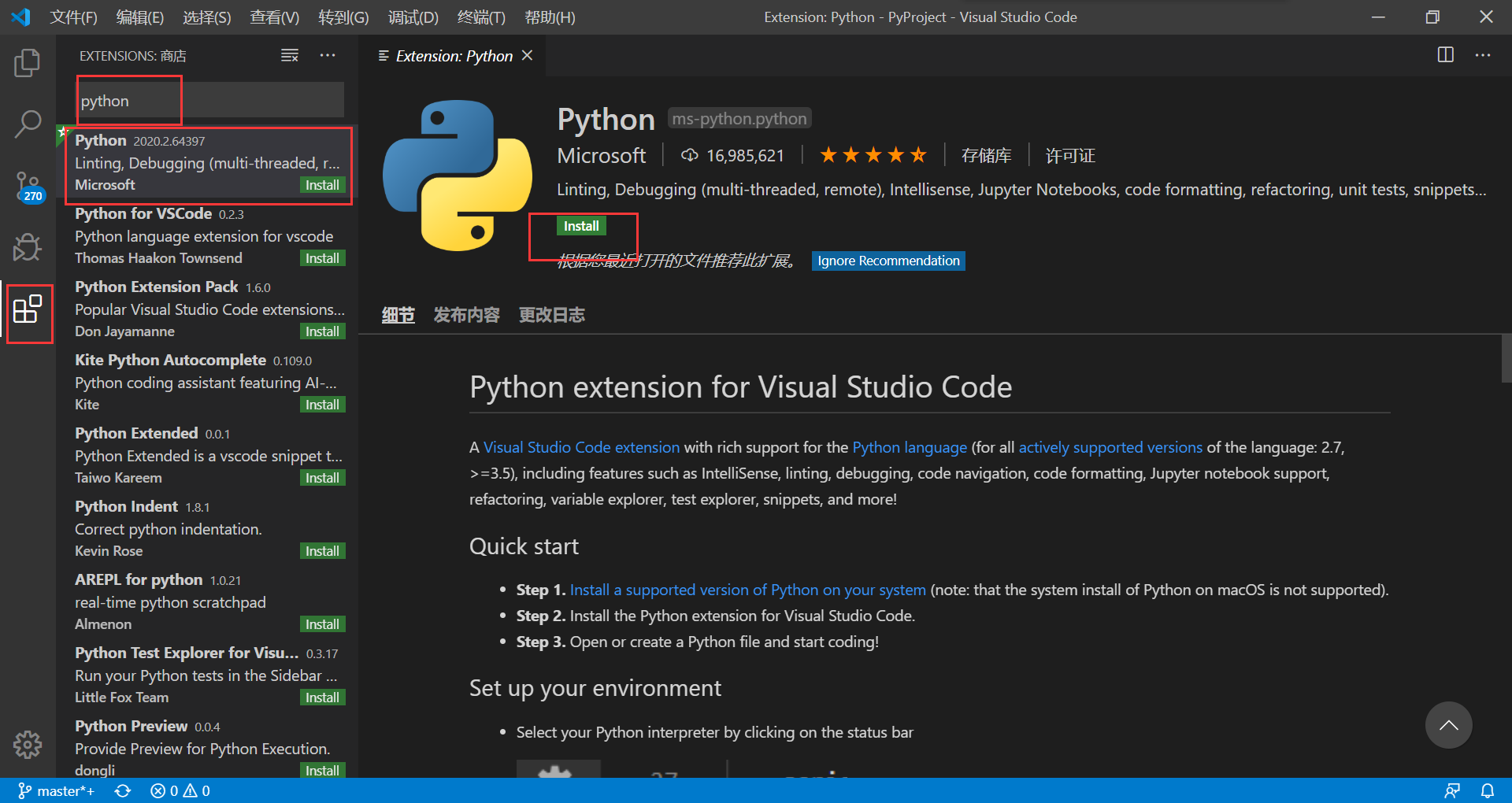This screenshot has width=1512, height=803.
Task: Open the 查看(V) menu
Action: (275, 17)
